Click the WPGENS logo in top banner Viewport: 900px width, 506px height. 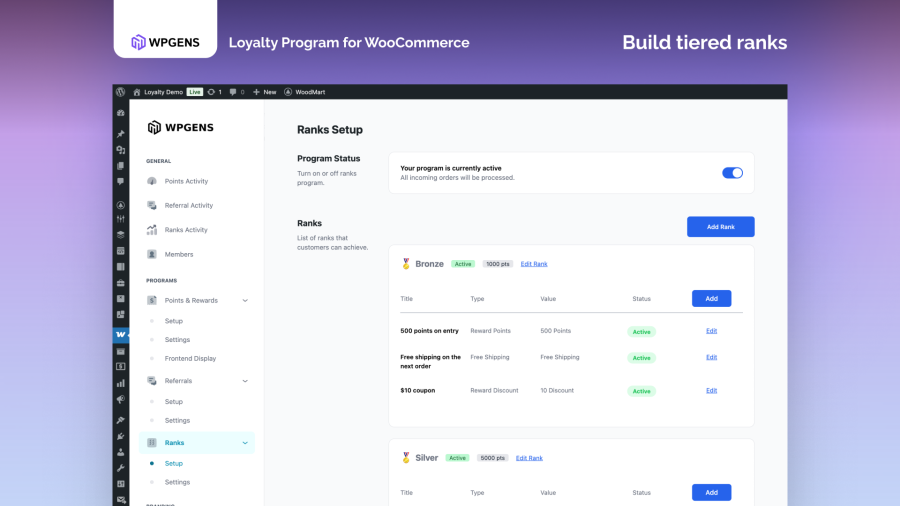[165, 42]
